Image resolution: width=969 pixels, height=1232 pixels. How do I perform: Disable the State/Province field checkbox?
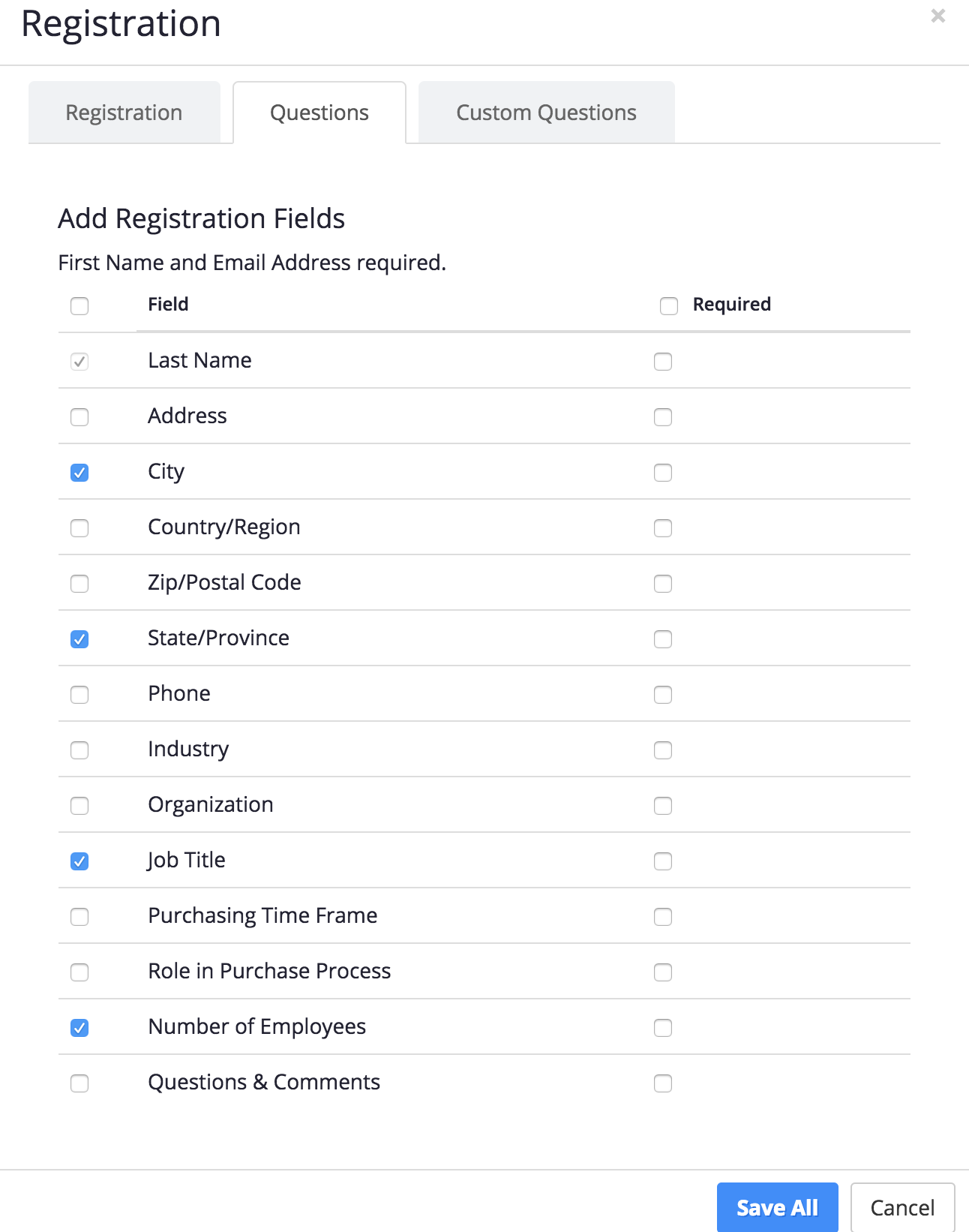point(79,639)
